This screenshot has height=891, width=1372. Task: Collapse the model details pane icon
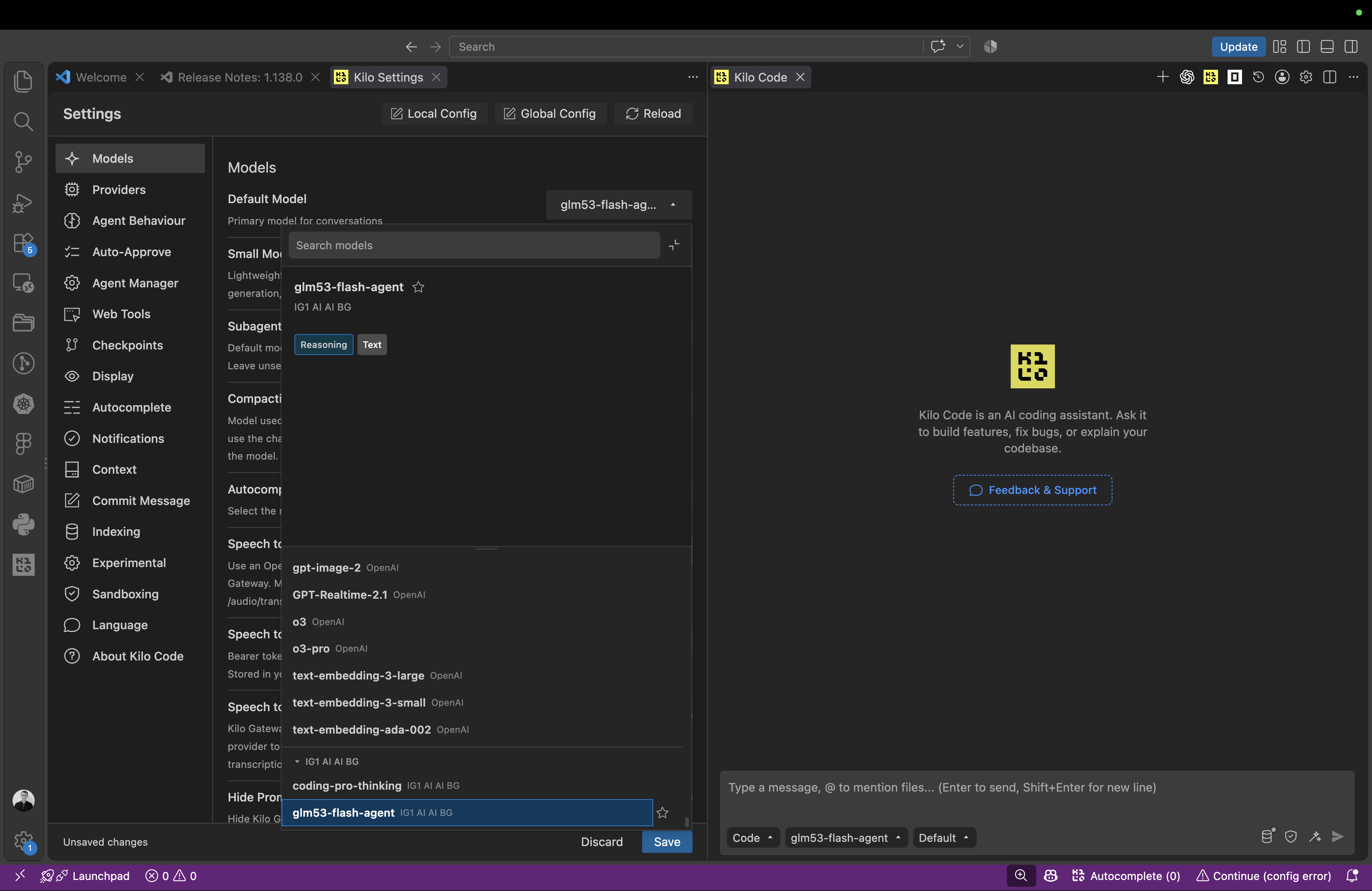coord(674,245)
